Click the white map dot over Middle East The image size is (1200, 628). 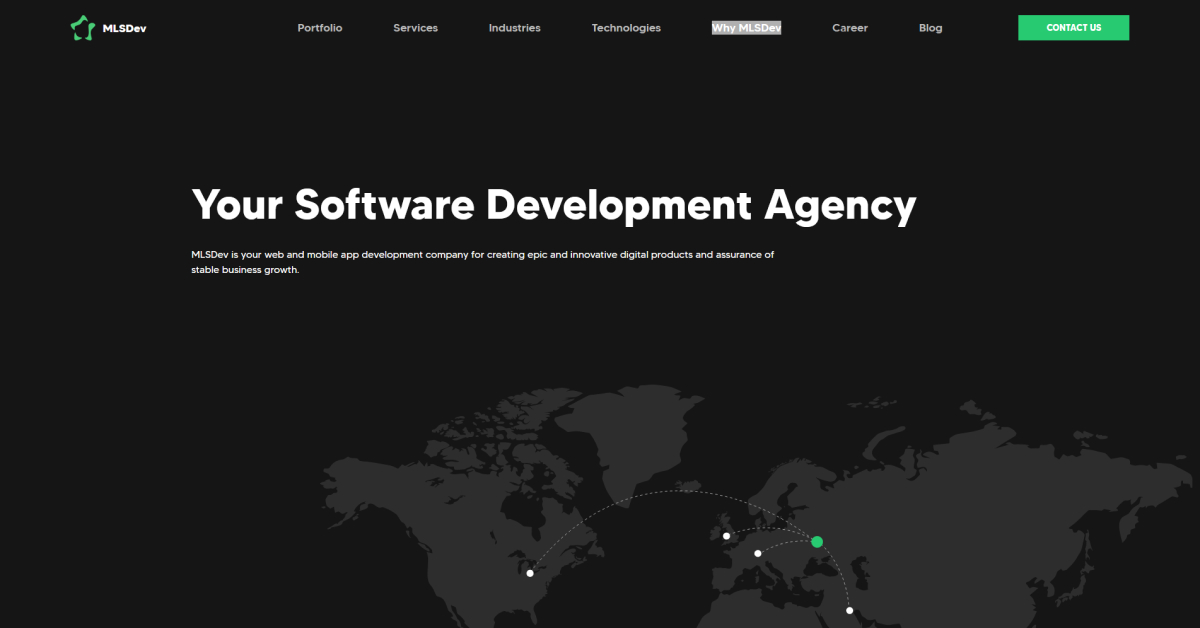[849, 610]
